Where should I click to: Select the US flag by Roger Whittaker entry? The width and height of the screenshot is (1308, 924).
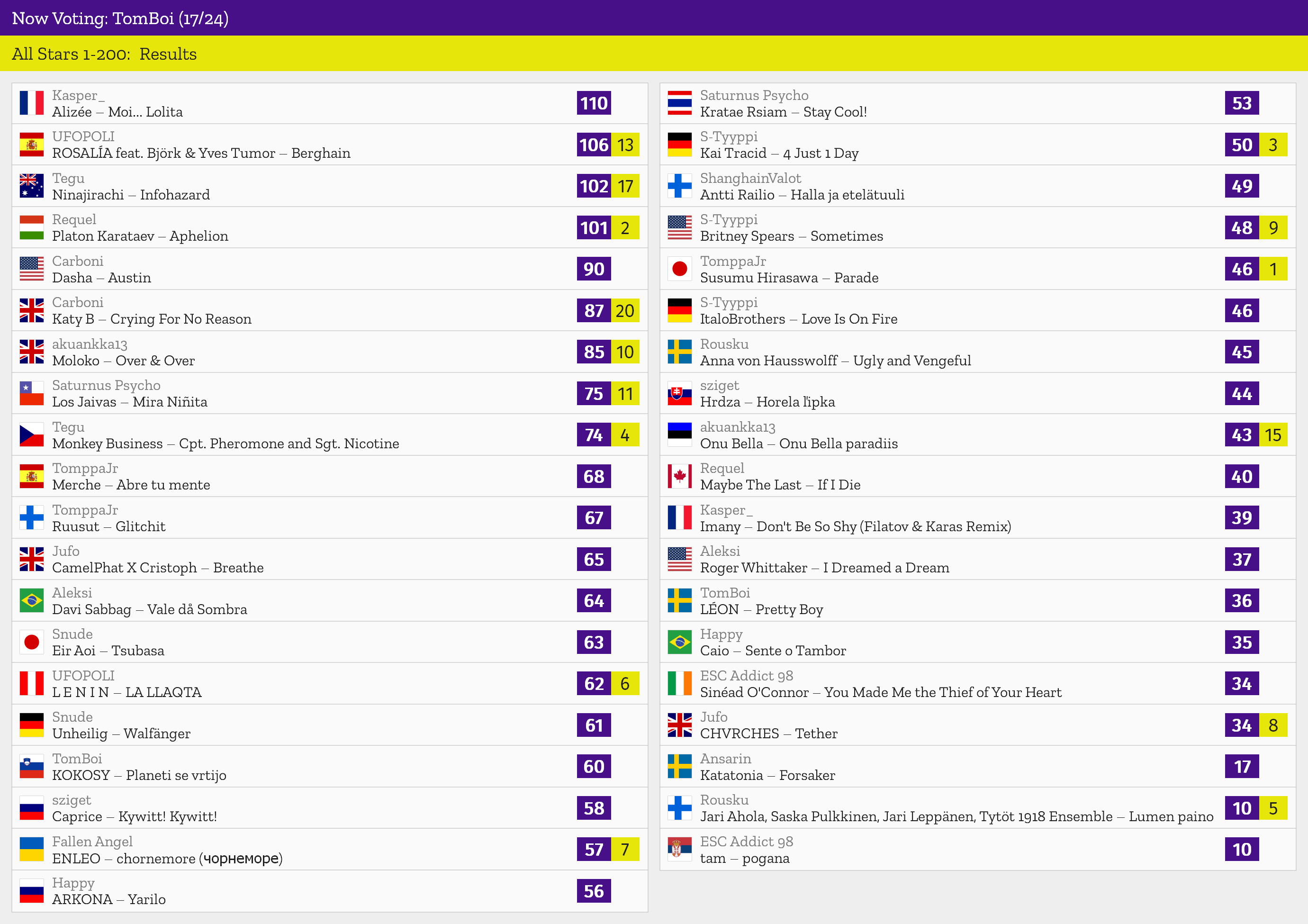pos(680,560)
